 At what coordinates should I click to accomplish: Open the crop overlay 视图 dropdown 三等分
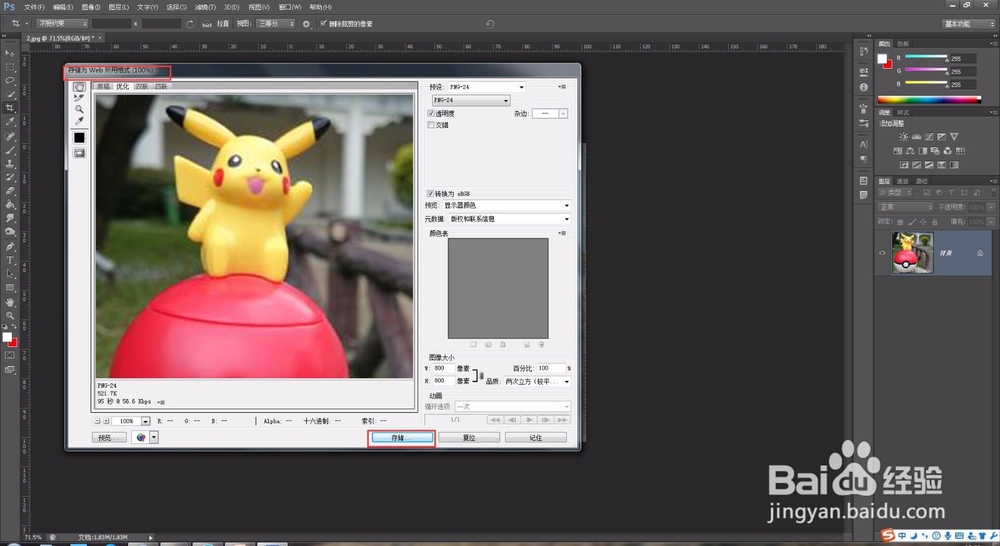click(x=276, y=24)
